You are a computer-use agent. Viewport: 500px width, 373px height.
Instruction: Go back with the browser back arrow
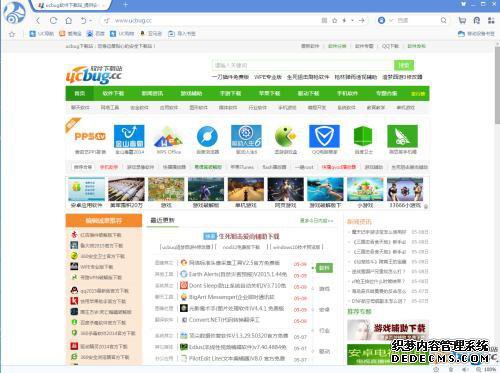pos(38,21)
